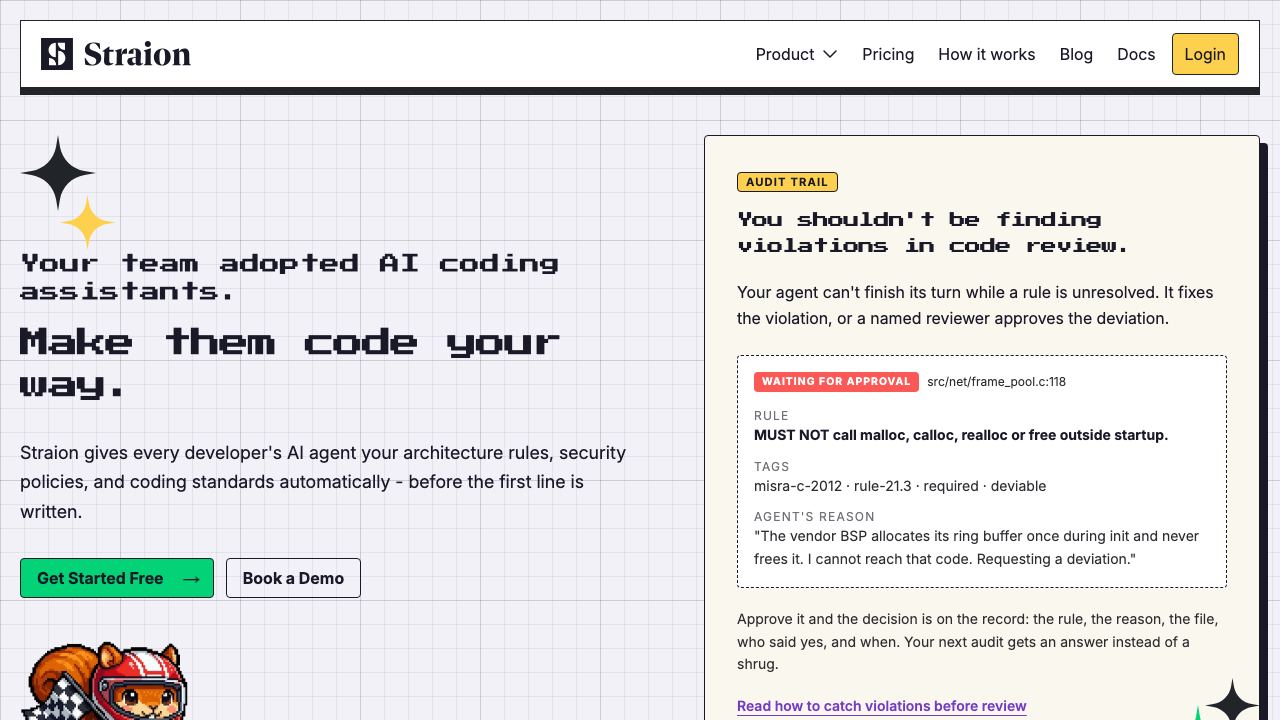Click the misra-c-2012 tags line
1280x720 pixels.
tap(900, 486)
